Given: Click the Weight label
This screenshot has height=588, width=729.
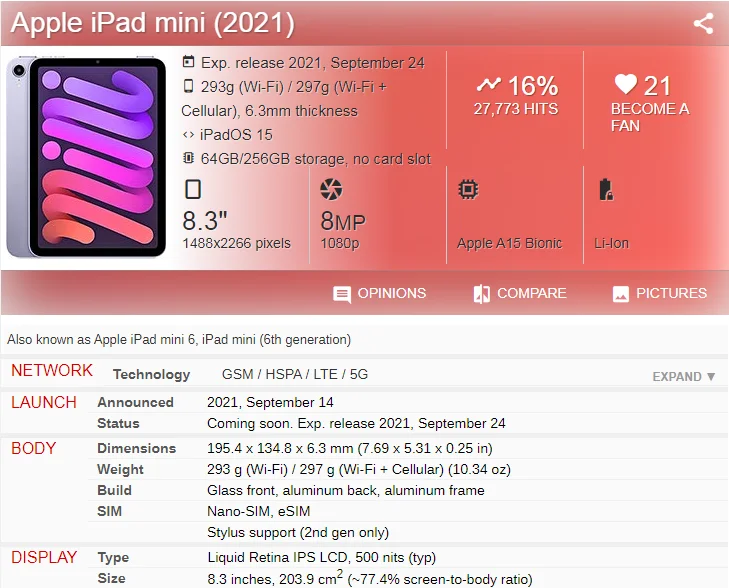Looking at the screenshot, I should pyautogui.click(x=120, y=469).
